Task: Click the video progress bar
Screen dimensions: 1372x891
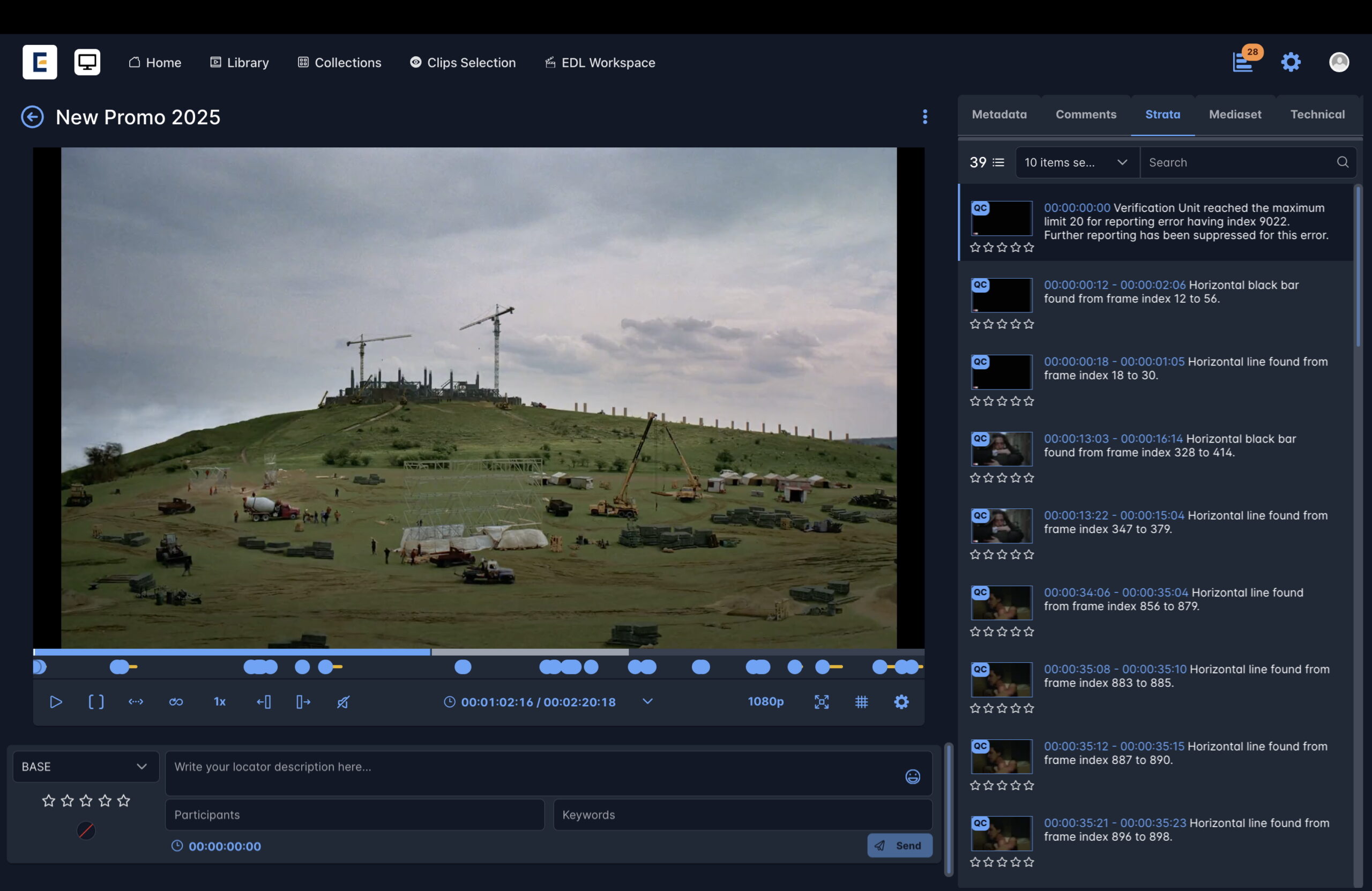Action: (x=479, y=653)
